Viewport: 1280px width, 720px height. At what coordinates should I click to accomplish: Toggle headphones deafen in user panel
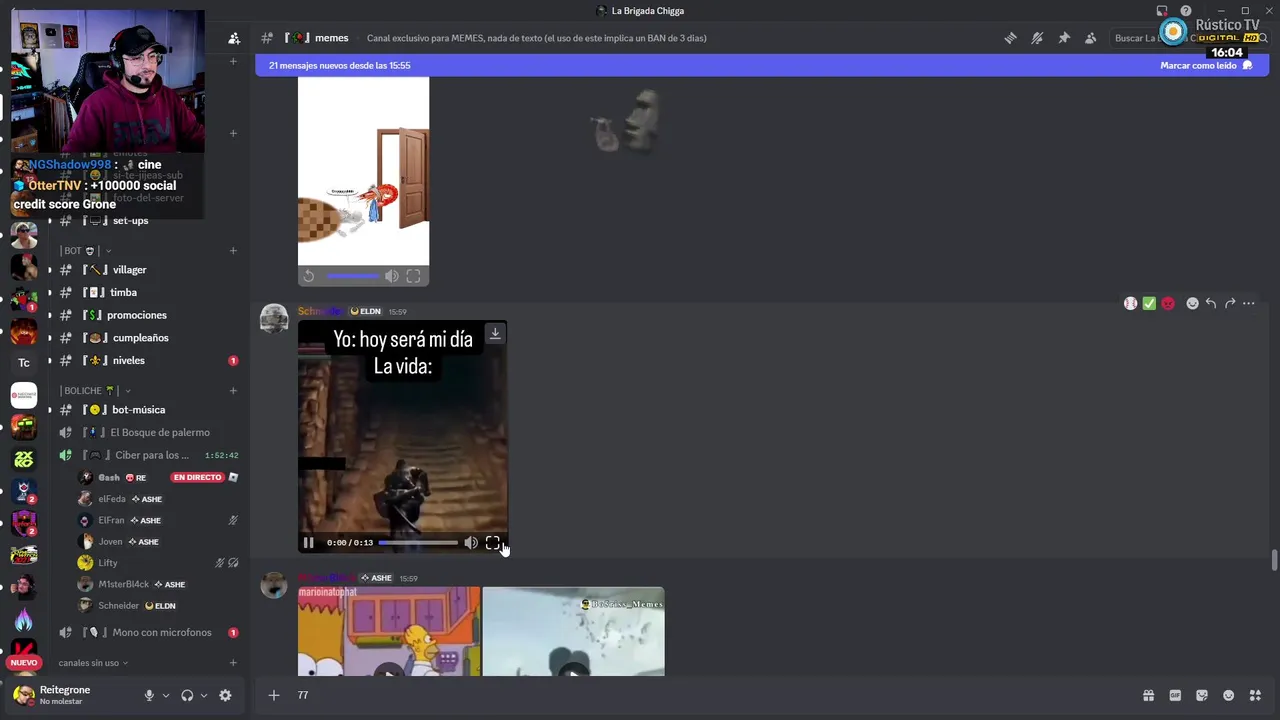tap(187, 695)
